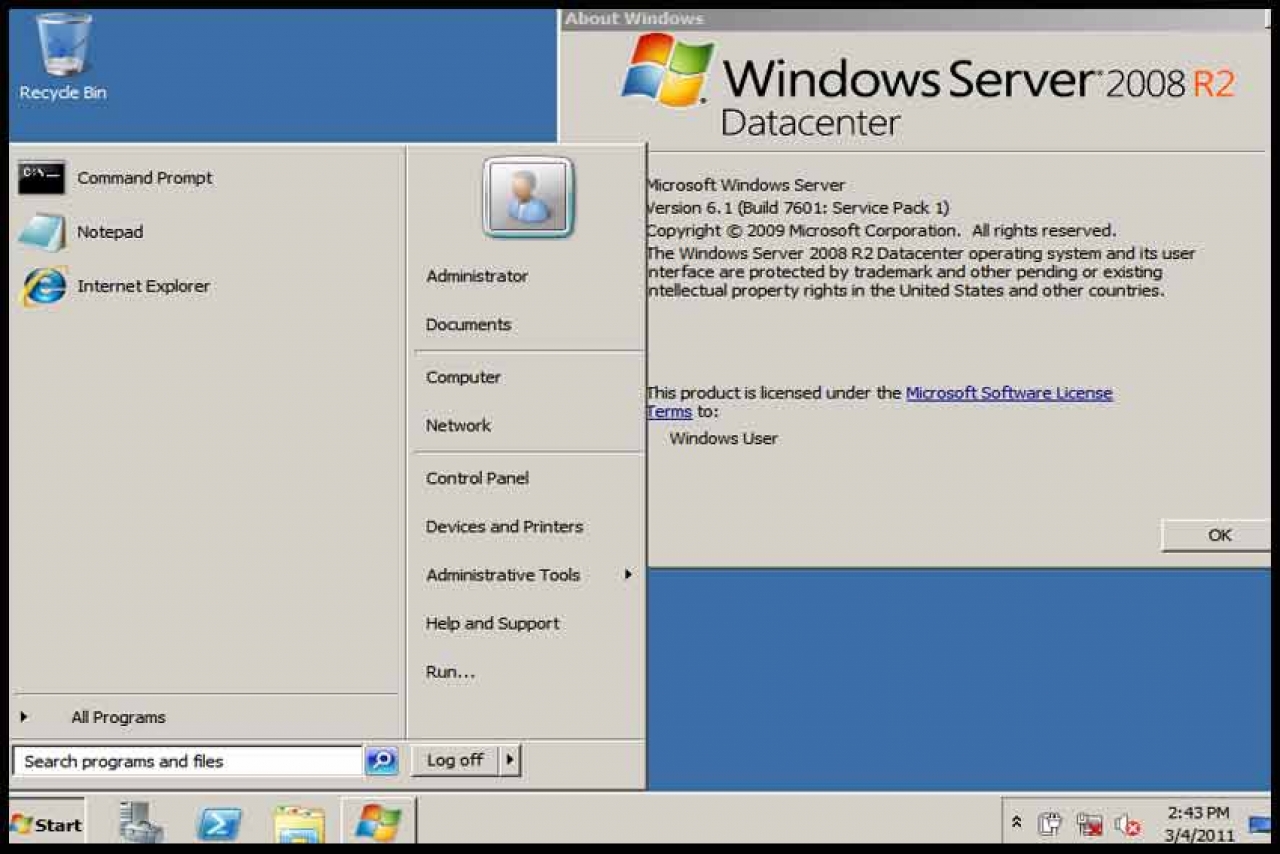Click OK in About Windows dialog
This screenshot has height=854, width=1280.
click(1215, 536)
